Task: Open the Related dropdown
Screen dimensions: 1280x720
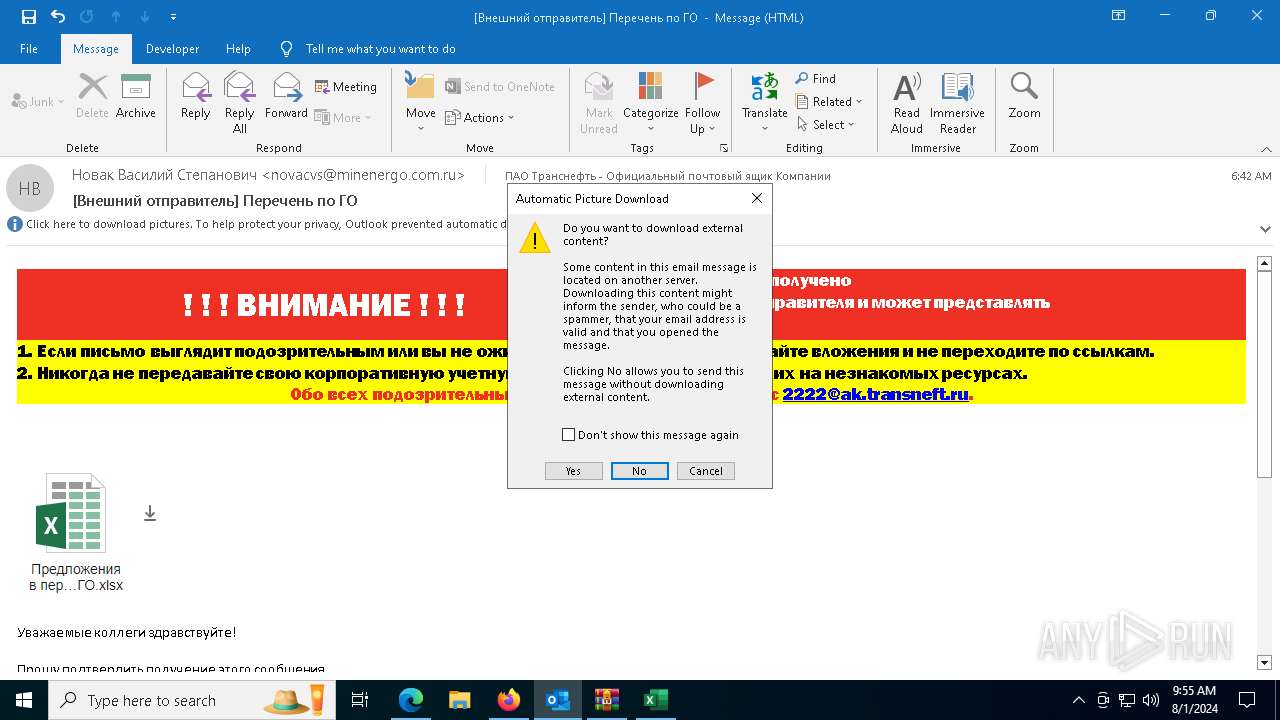Action: [829, 101]
